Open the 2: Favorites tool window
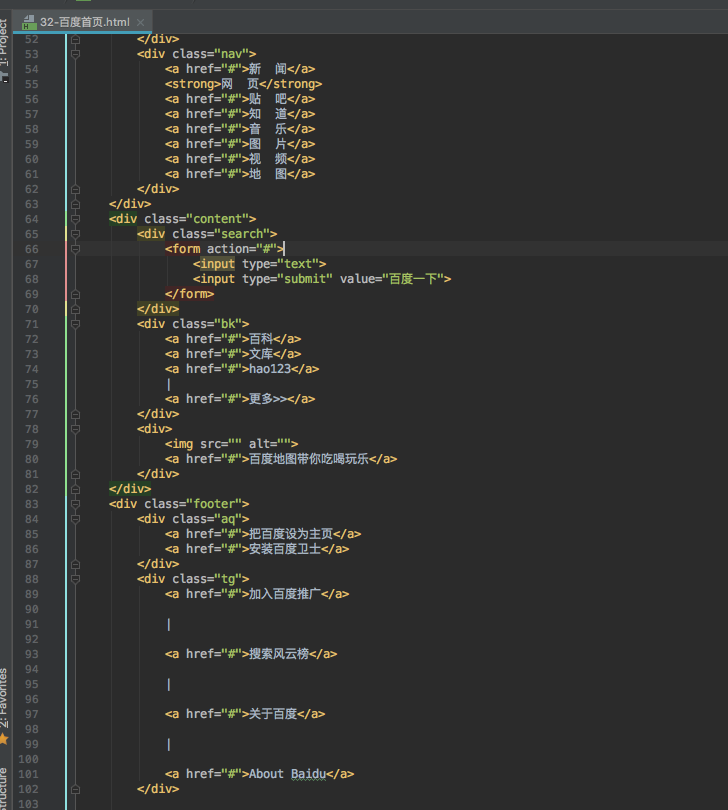 click(4, 698)
